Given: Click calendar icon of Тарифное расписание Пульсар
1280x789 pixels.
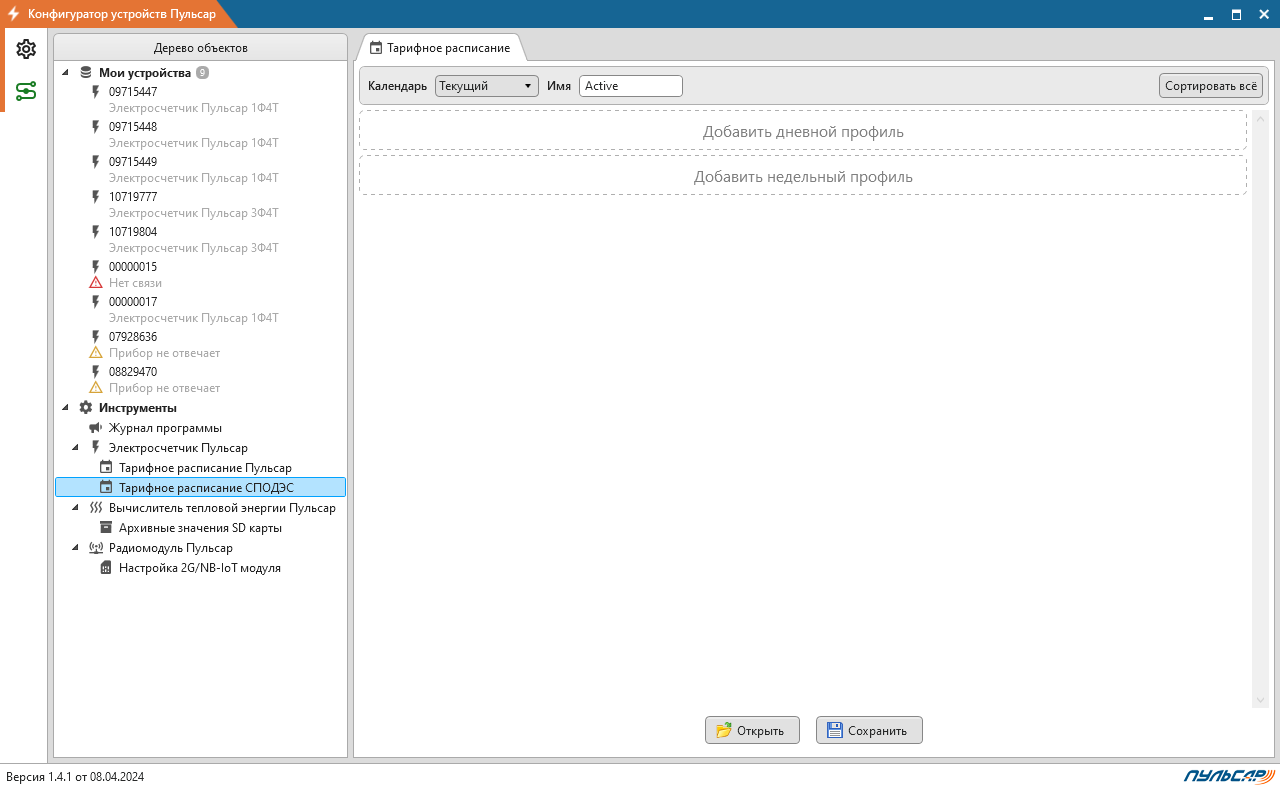Looking at the screenshot, I should point(106,468).
